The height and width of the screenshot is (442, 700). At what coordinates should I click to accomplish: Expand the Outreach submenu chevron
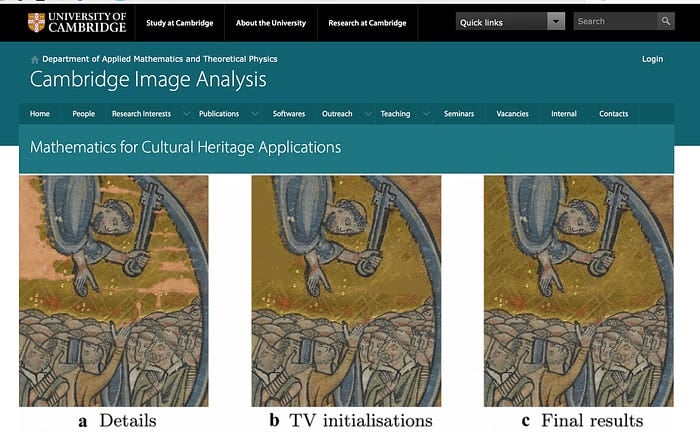point(368,114)
